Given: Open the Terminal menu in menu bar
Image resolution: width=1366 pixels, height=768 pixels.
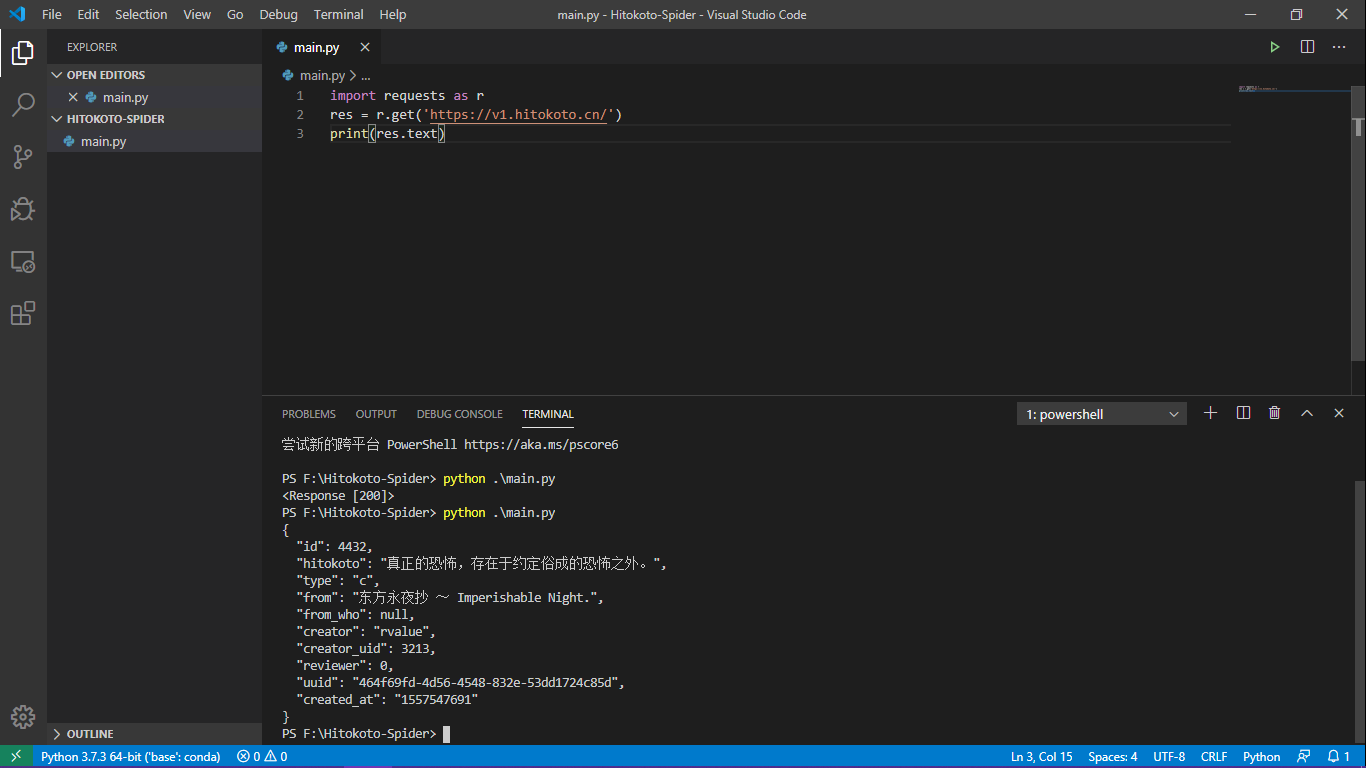Looking at the screenshot, I should coord(338,14).
